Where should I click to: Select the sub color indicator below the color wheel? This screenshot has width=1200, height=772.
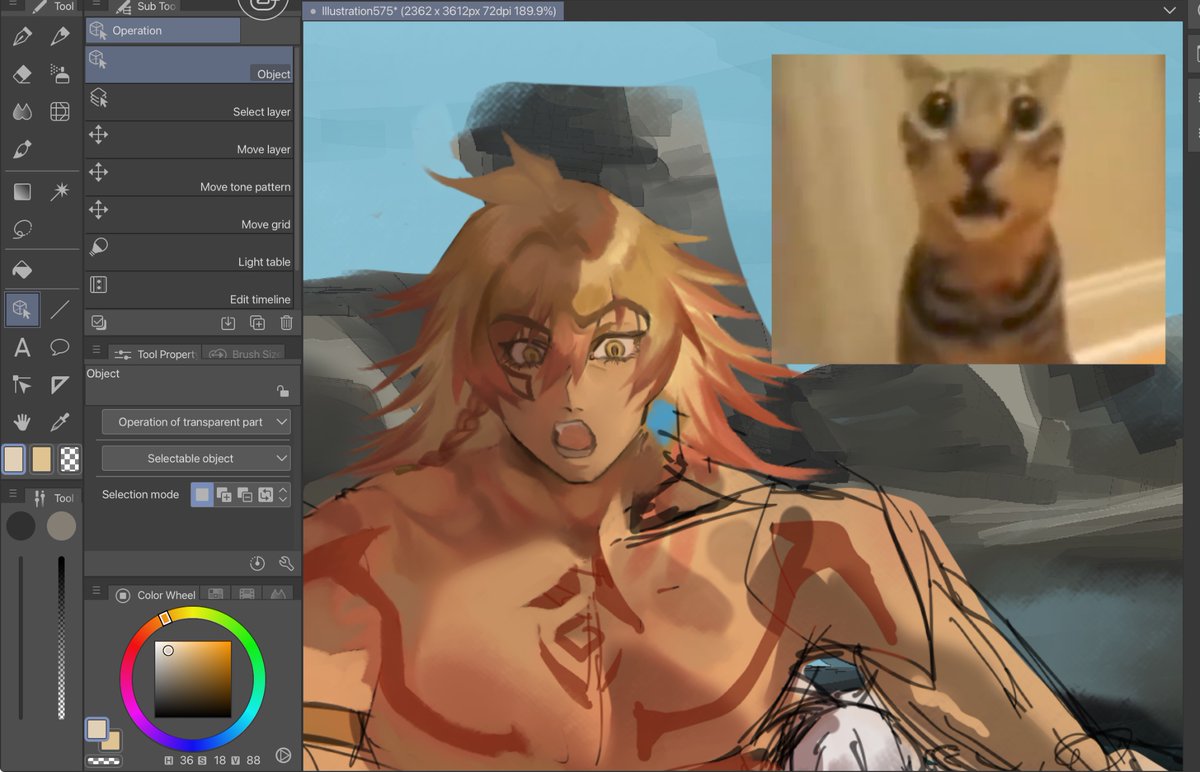(110, 741)
